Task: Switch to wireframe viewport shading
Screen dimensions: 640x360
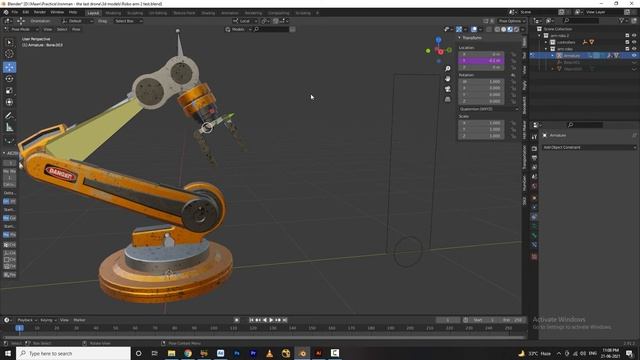Action: click(x=497, y=29)
